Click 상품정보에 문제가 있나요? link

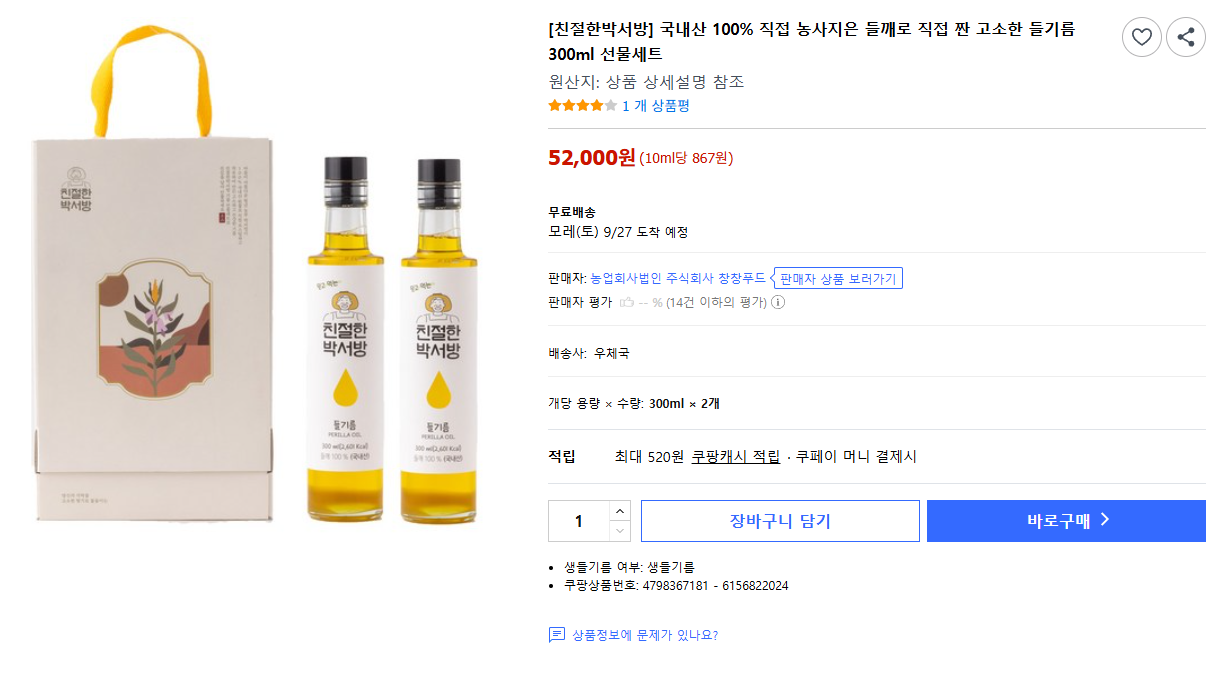click(x=645, y=635)
